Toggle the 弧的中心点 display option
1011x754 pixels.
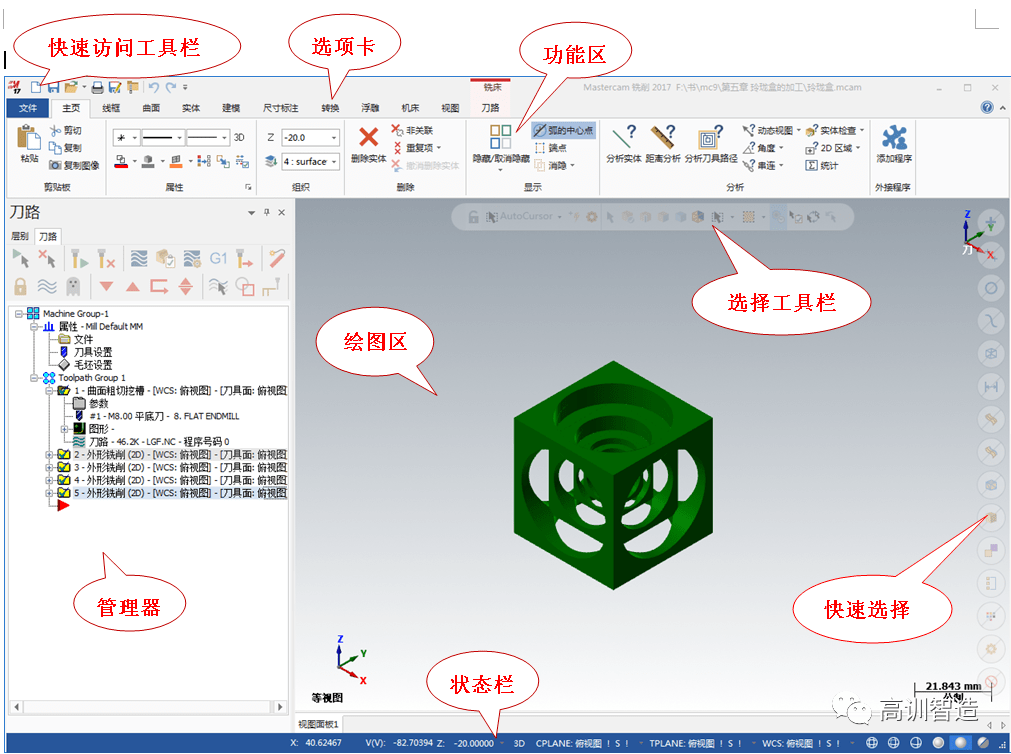coord(564,130)
